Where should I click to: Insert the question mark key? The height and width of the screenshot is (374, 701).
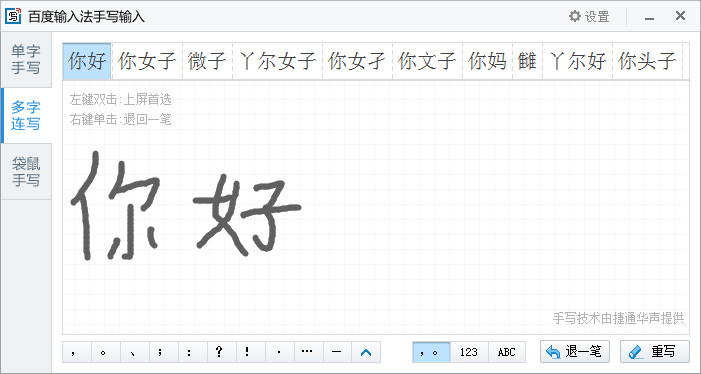(221, 352)
